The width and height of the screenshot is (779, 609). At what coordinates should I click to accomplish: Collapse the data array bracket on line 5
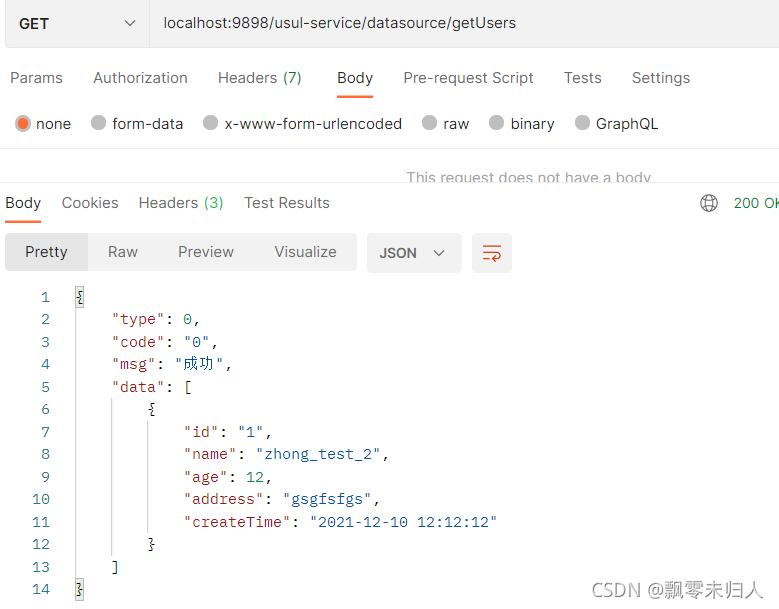[x=188, y=387]
